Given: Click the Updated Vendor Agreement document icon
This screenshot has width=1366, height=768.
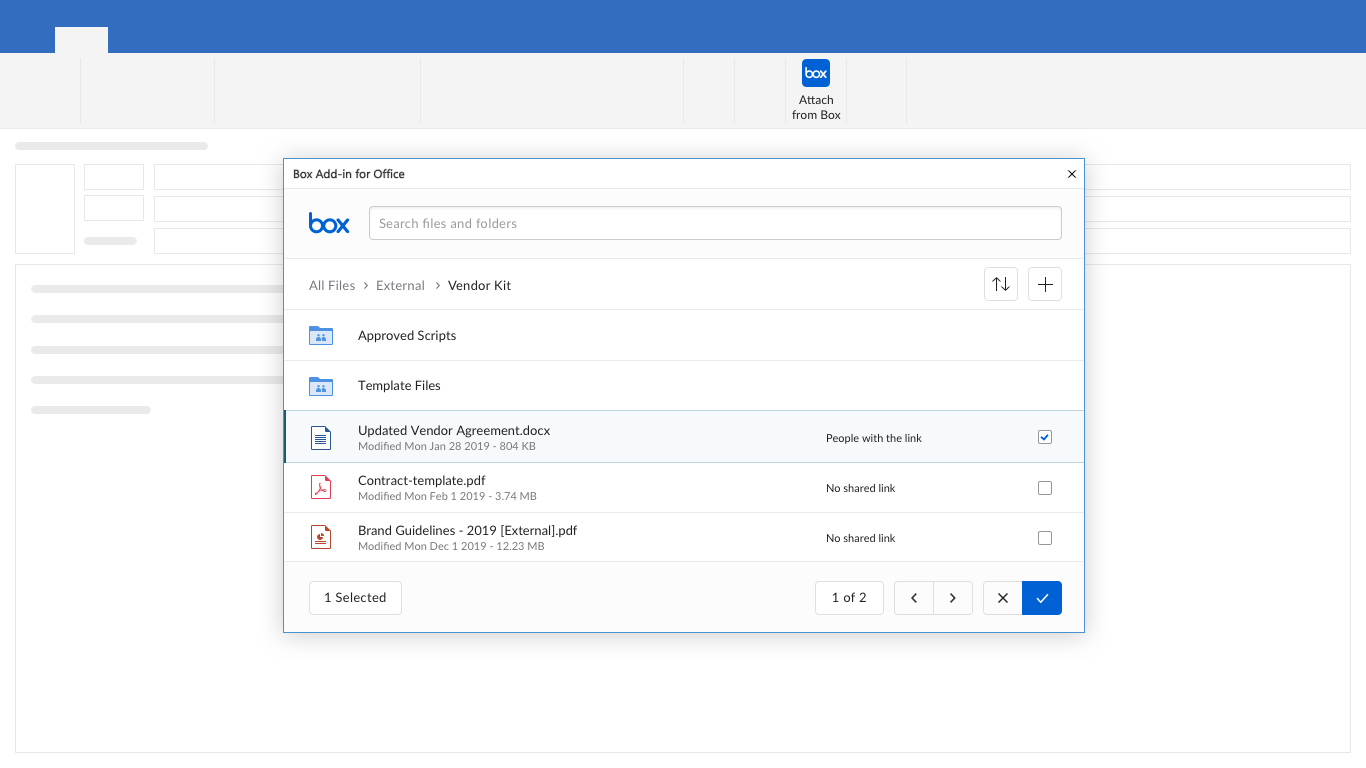Looking at the screenshot, I should coord(321,438).
